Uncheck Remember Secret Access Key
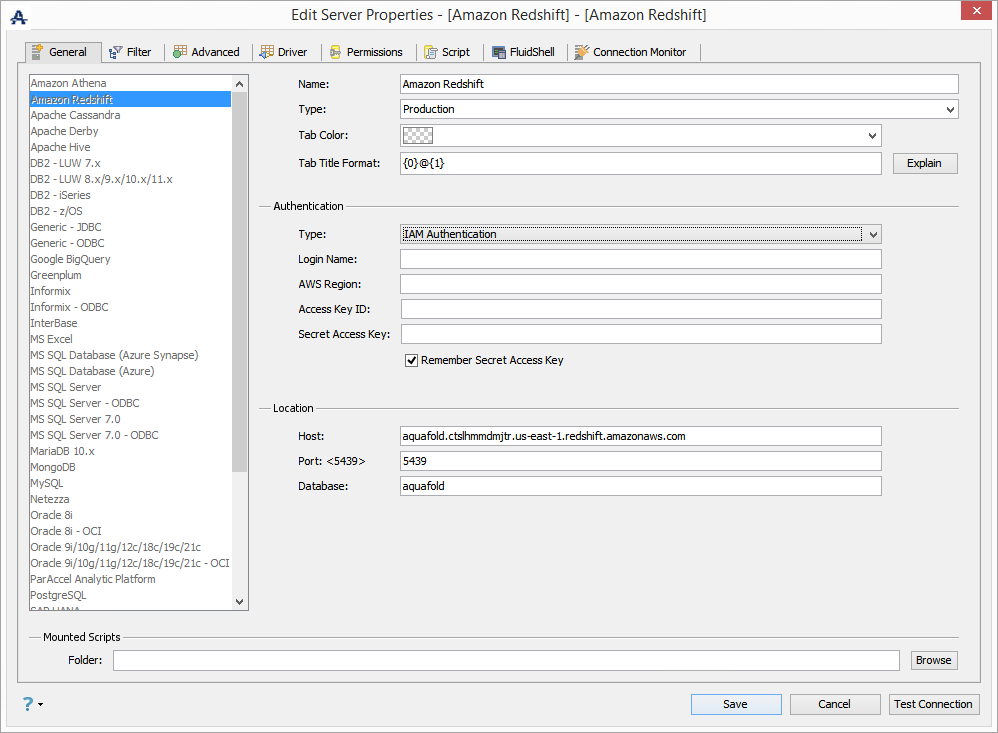 coord(411,360)
